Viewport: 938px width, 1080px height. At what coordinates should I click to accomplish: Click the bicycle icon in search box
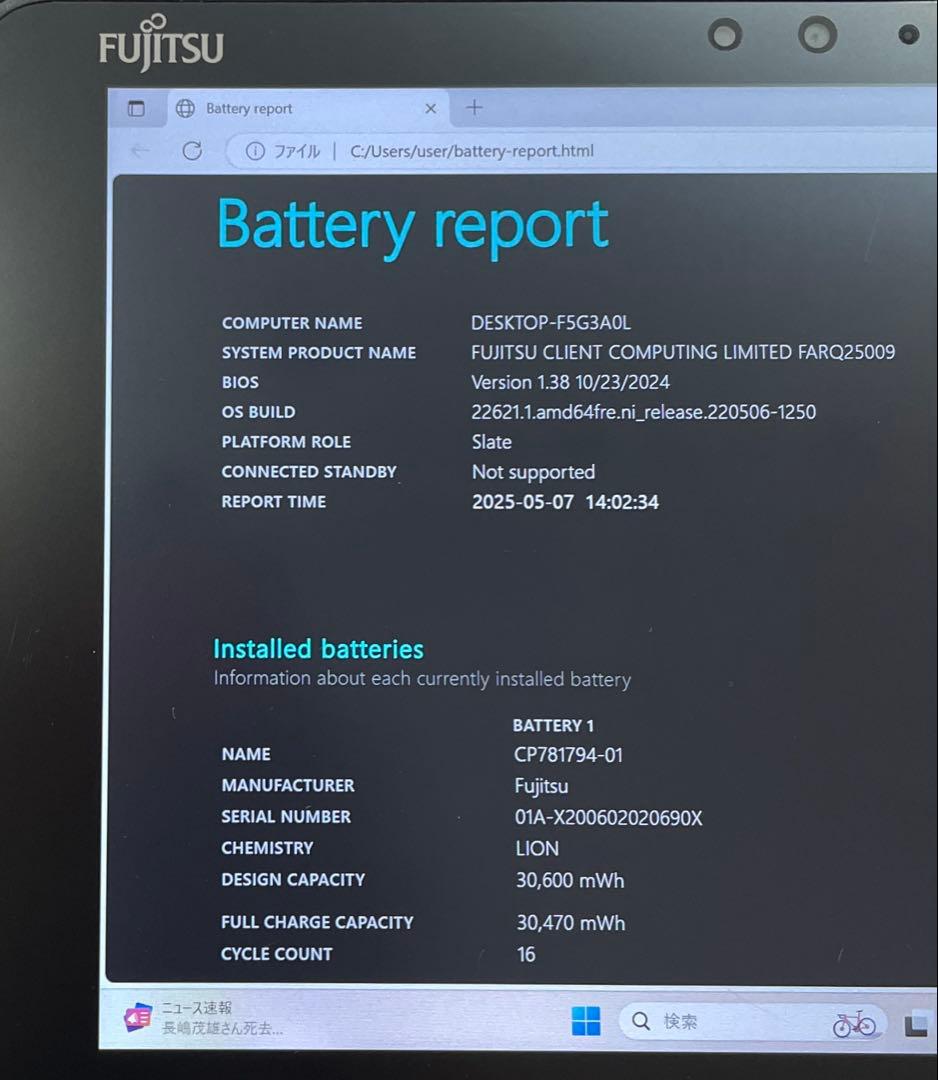(x=854, y=1024)
